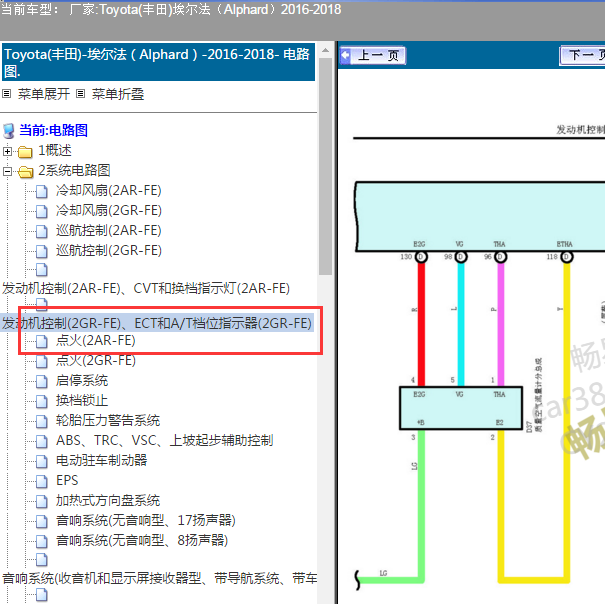Open 点火(2GR-FE) diagram
Image resolution: width=605 pixels, height=604 pixels.
[x=96, y=361]
